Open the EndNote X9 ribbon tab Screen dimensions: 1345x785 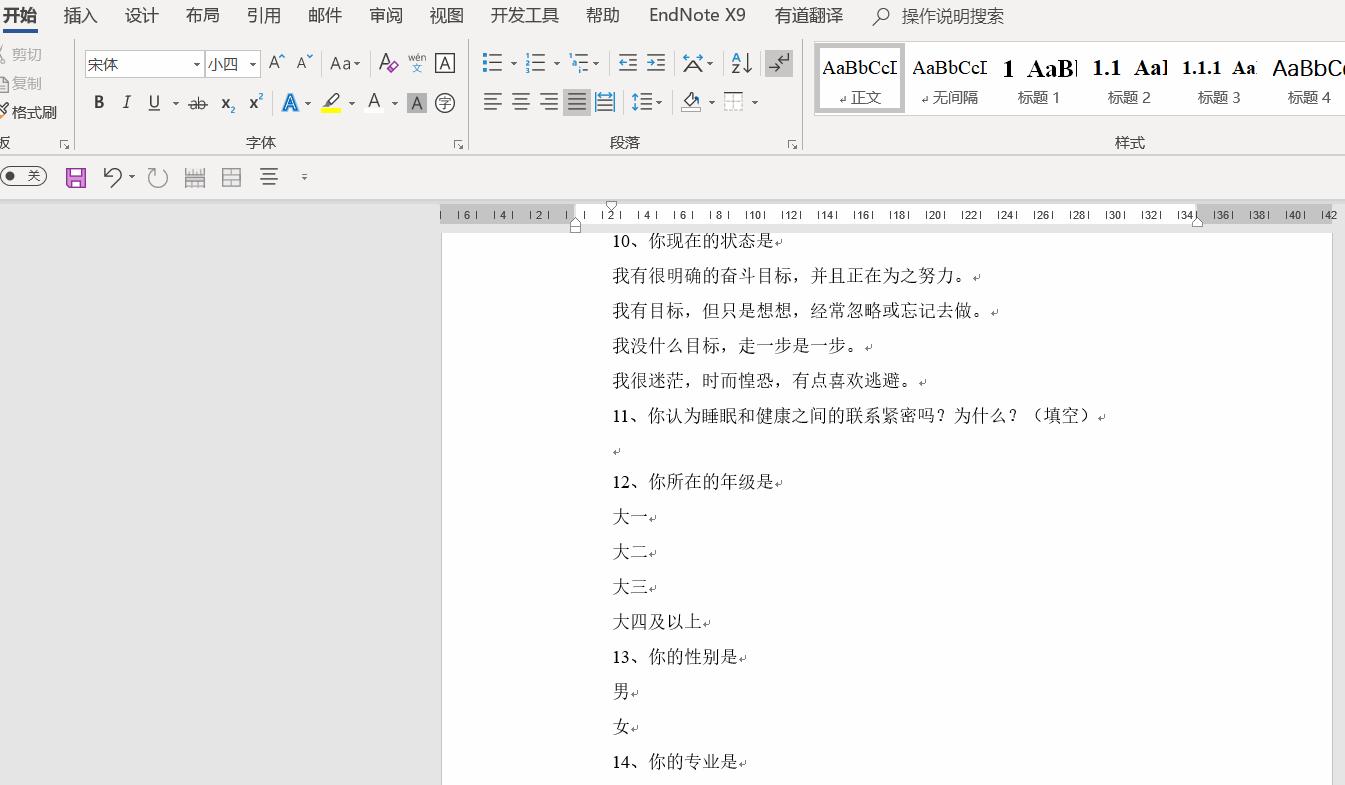coord(696,15)
